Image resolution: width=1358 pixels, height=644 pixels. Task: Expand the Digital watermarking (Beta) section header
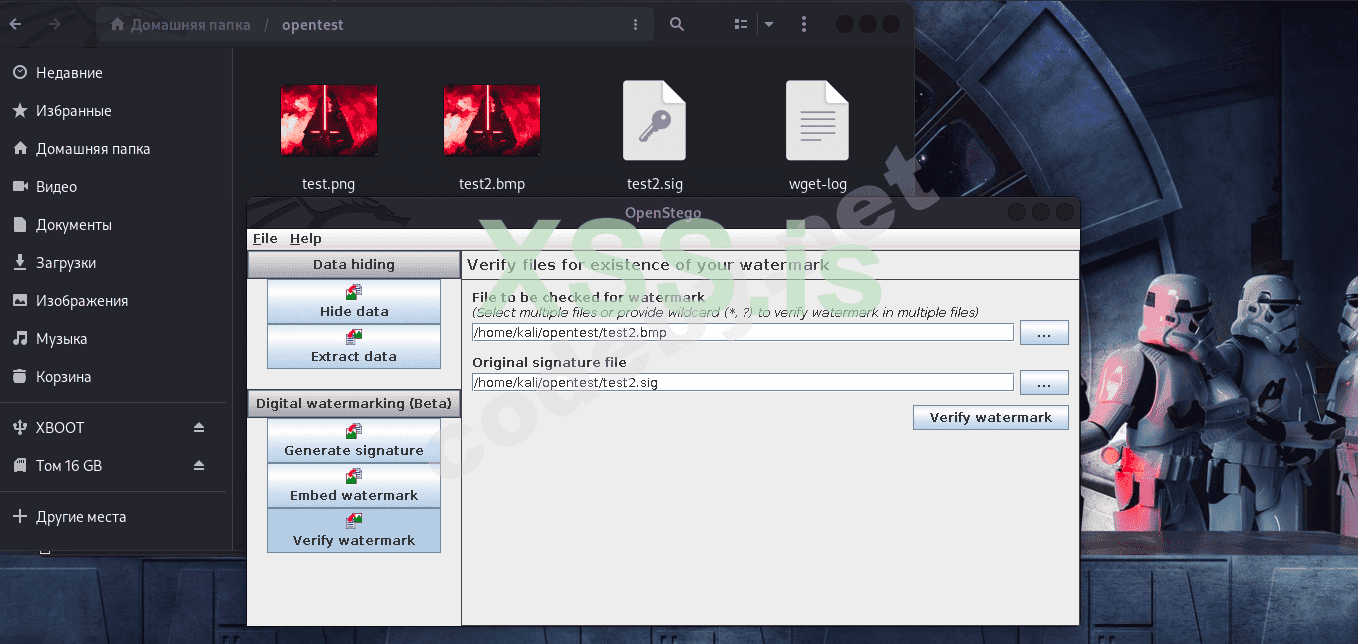[354, 404]
